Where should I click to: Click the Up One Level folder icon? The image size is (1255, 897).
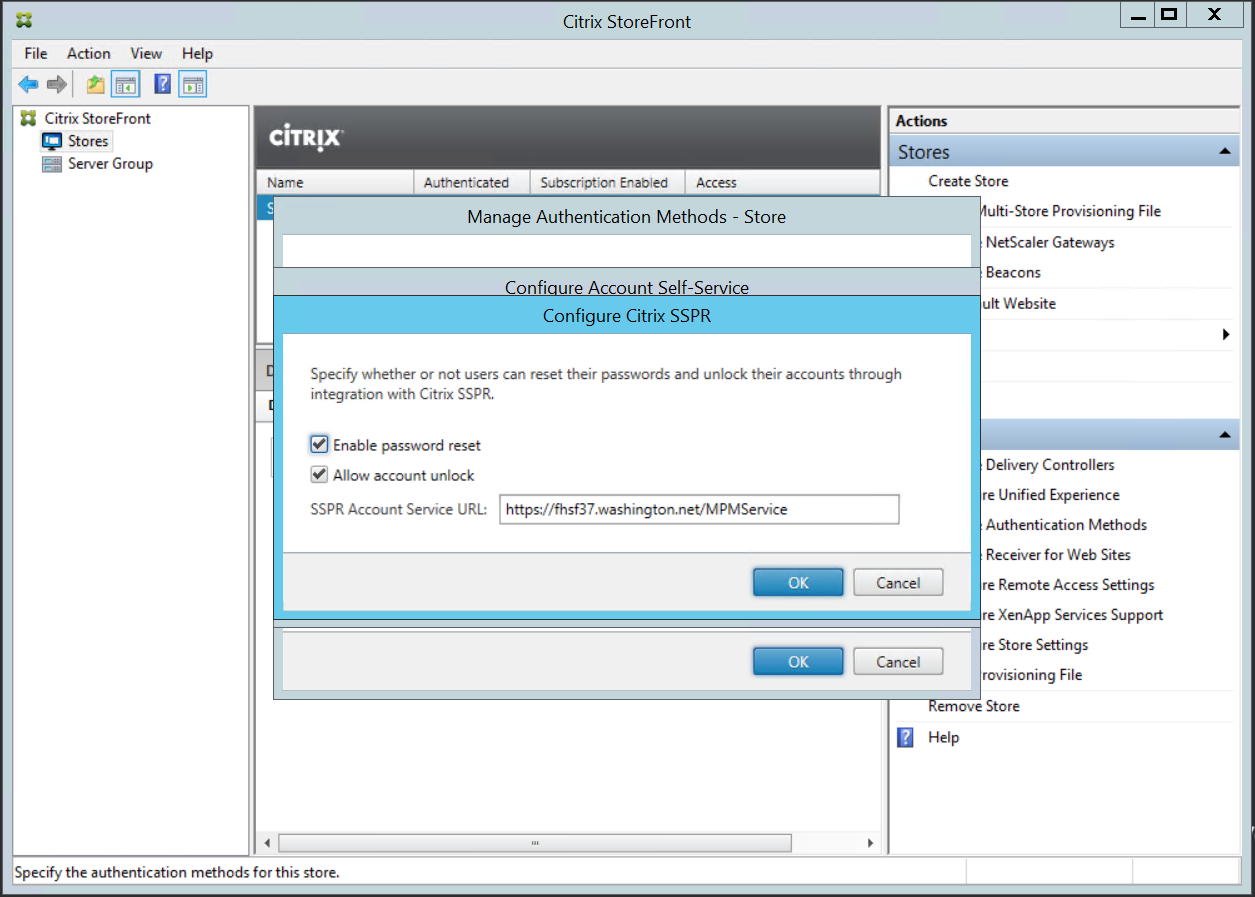point(95,85)
